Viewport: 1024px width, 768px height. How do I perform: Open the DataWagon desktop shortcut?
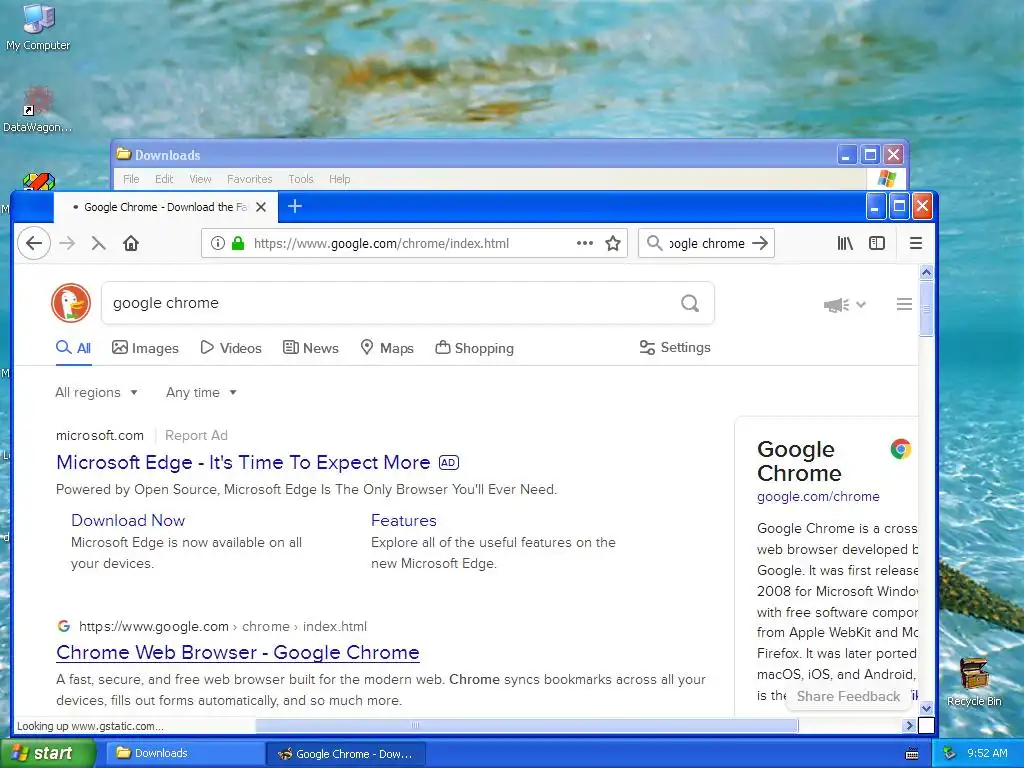[37, 110]
